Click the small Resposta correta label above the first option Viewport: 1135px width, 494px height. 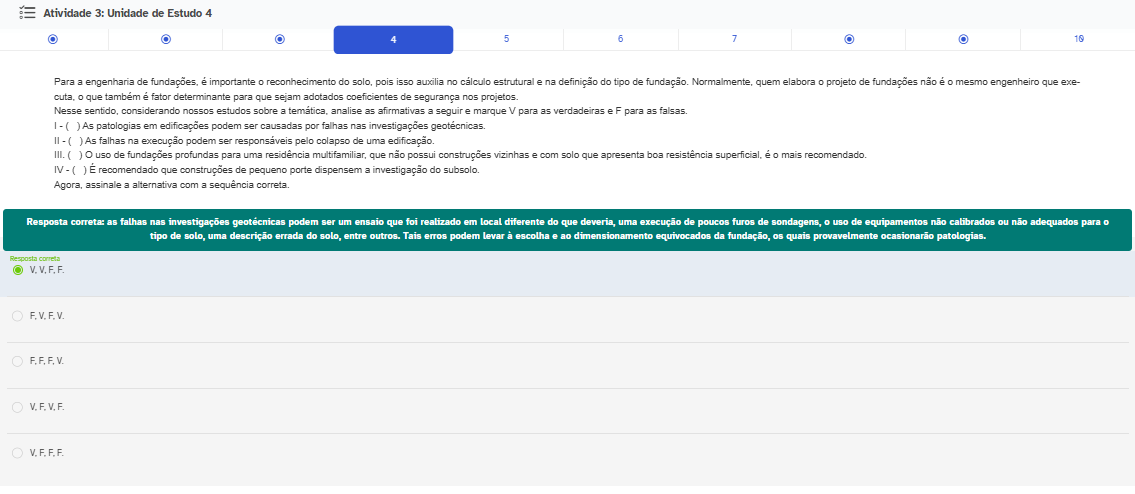coord(35,258)
